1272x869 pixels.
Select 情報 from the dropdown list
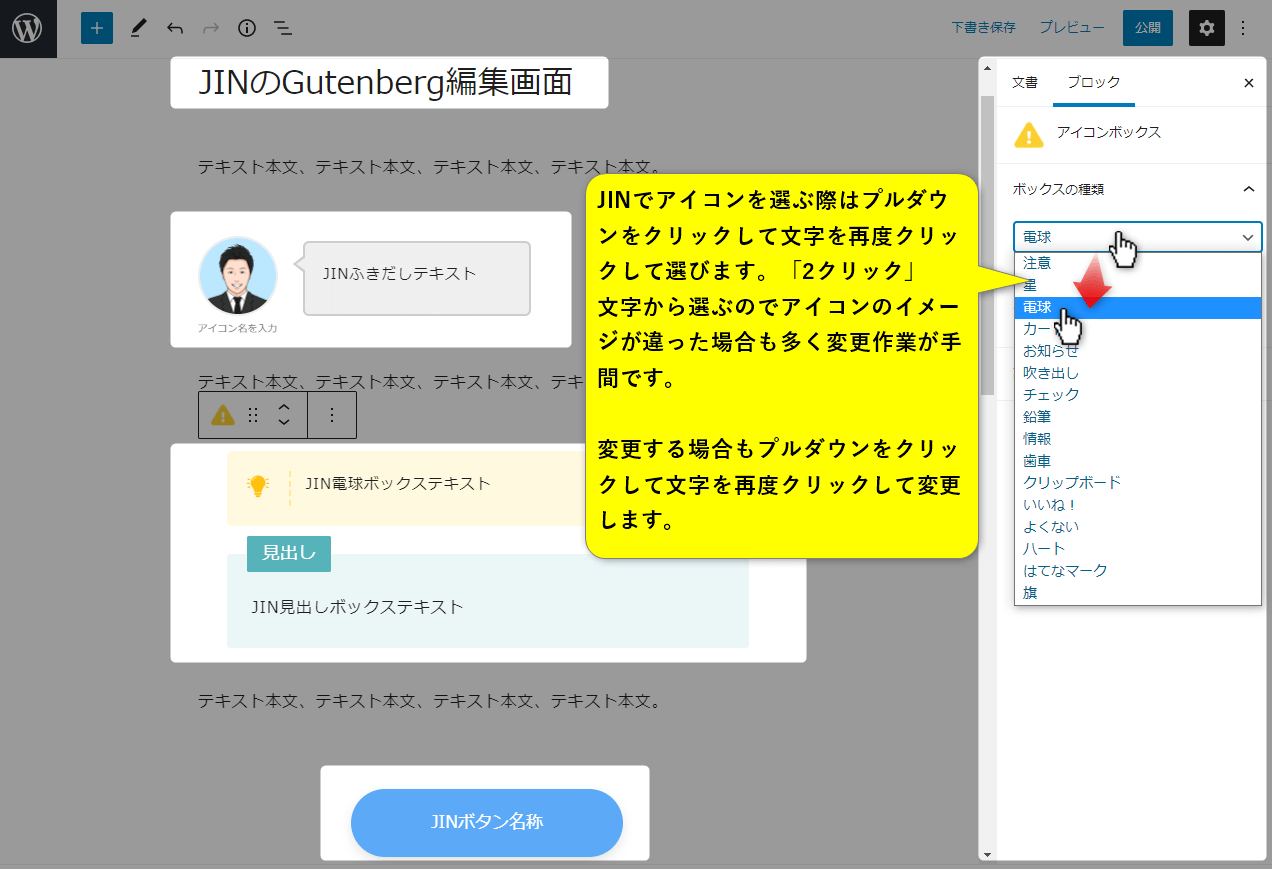tap(1138, 439)
